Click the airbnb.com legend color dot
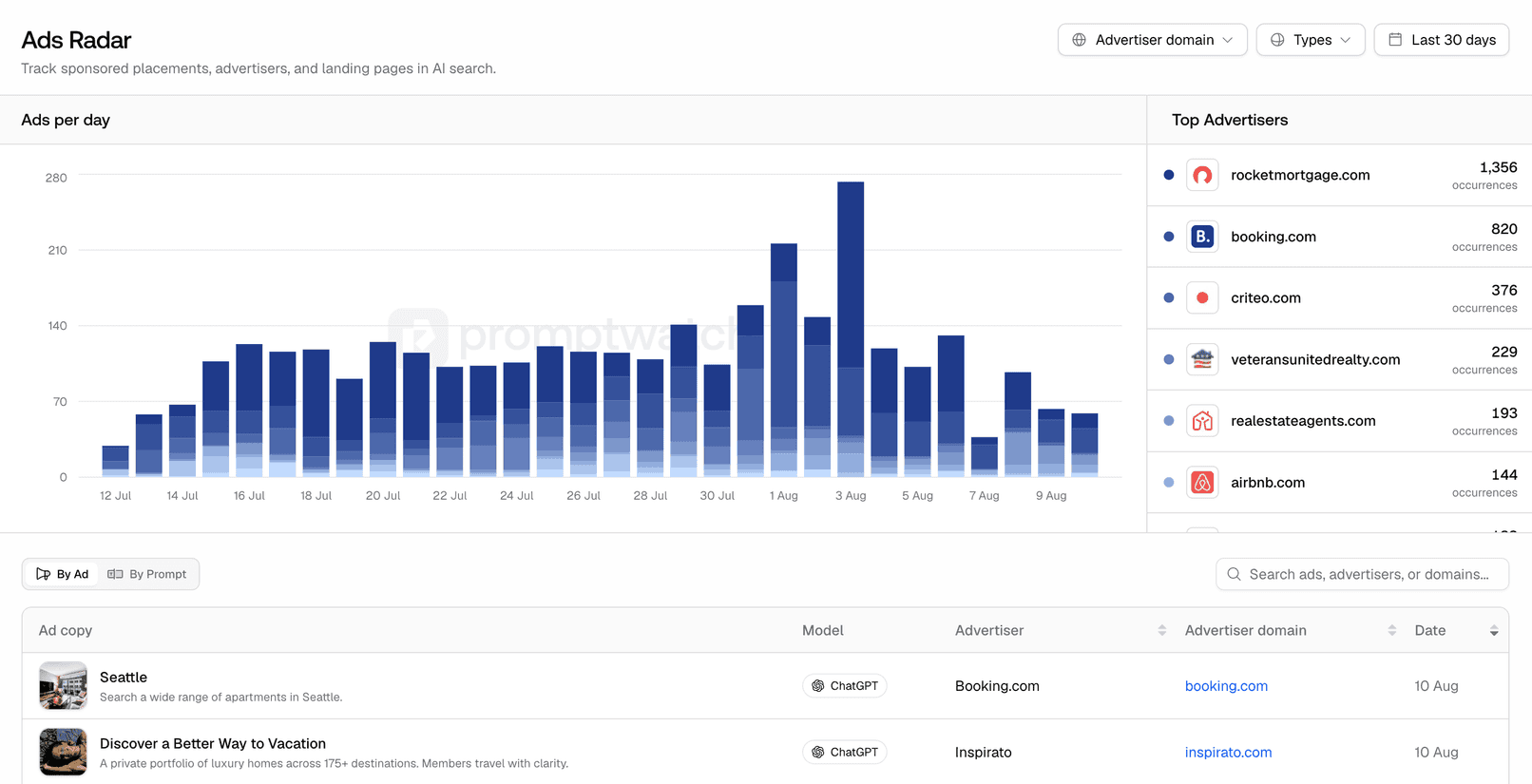Image resolution: width=1532 pixels, height=784 pixels. (1169, 483)
